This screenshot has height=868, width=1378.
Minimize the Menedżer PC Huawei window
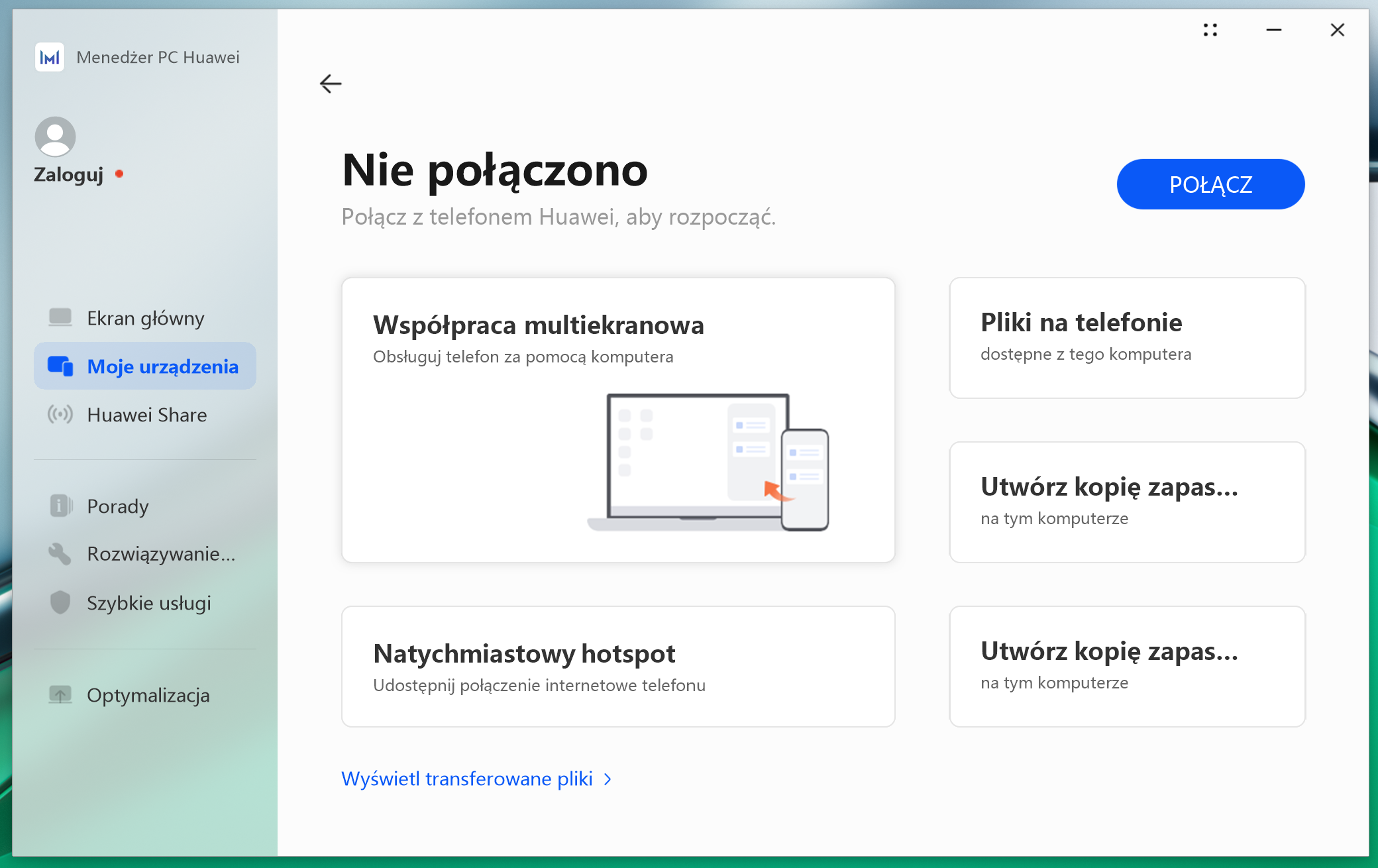1274,30
